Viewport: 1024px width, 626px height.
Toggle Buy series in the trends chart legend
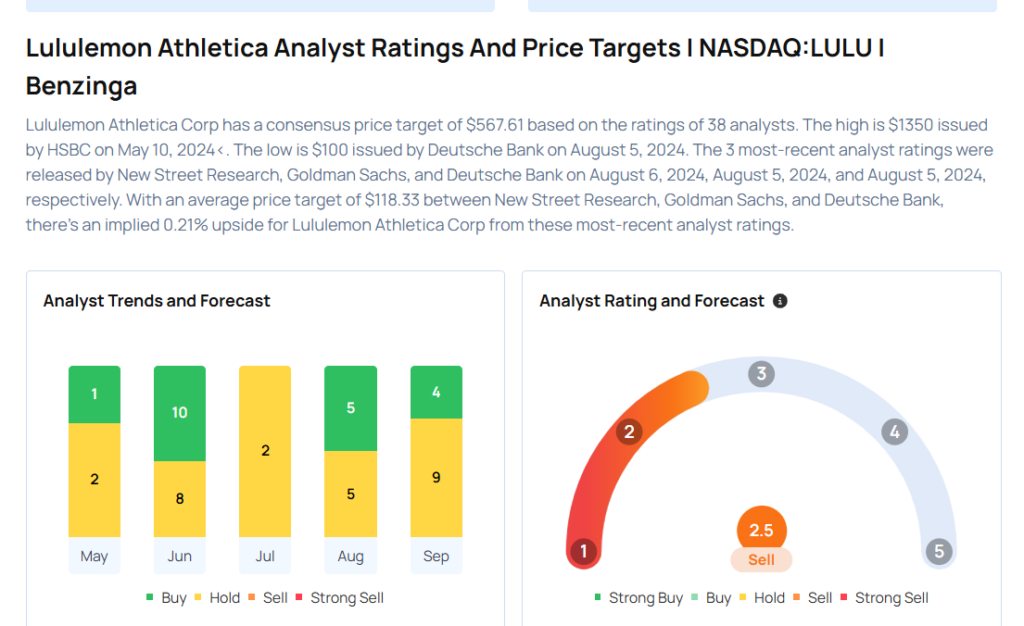click(x=167, y=597)
